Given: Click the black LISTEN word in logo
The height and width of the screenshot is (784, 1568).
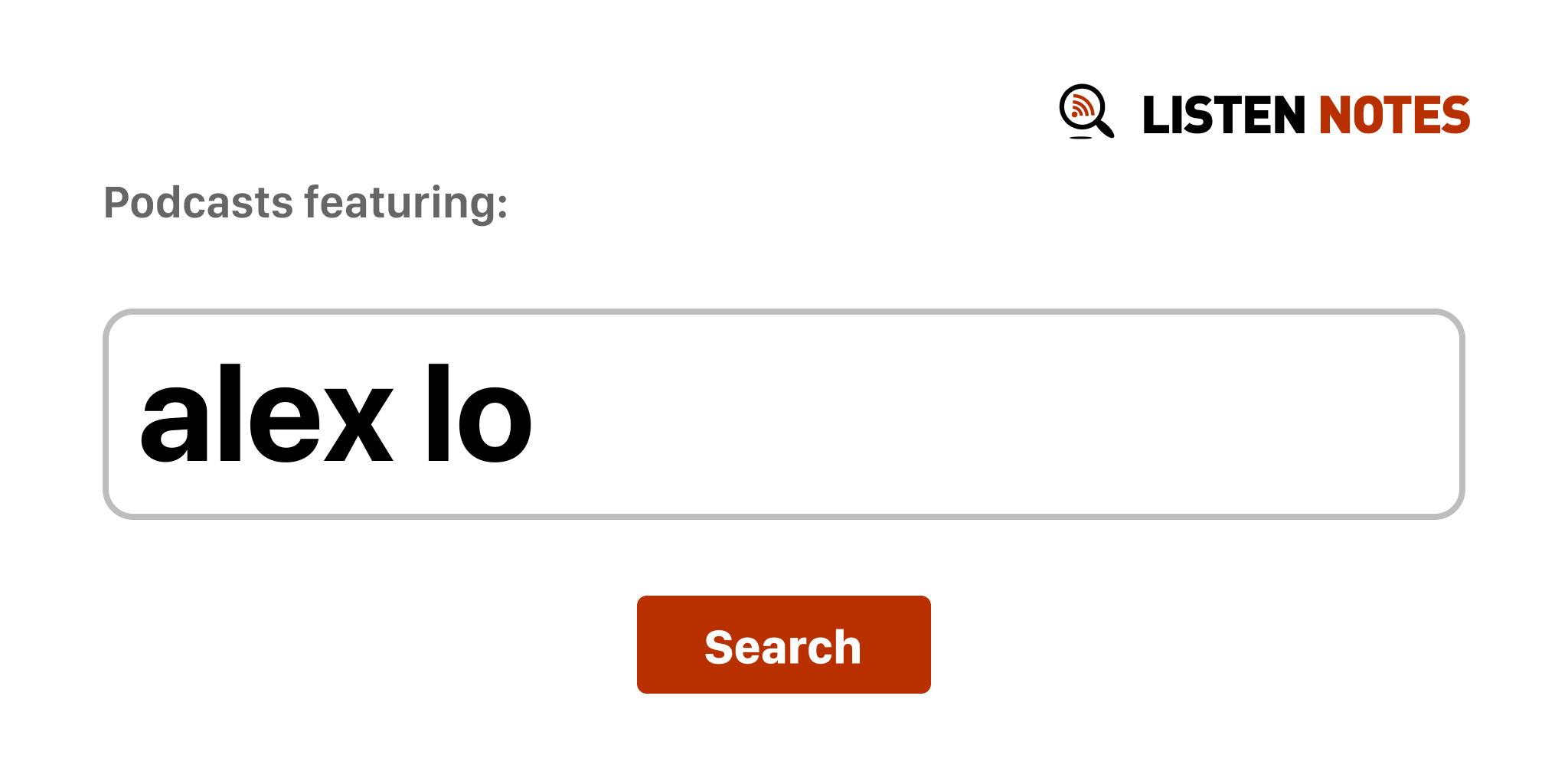Looking at the screenshot, I should 1223,115.
